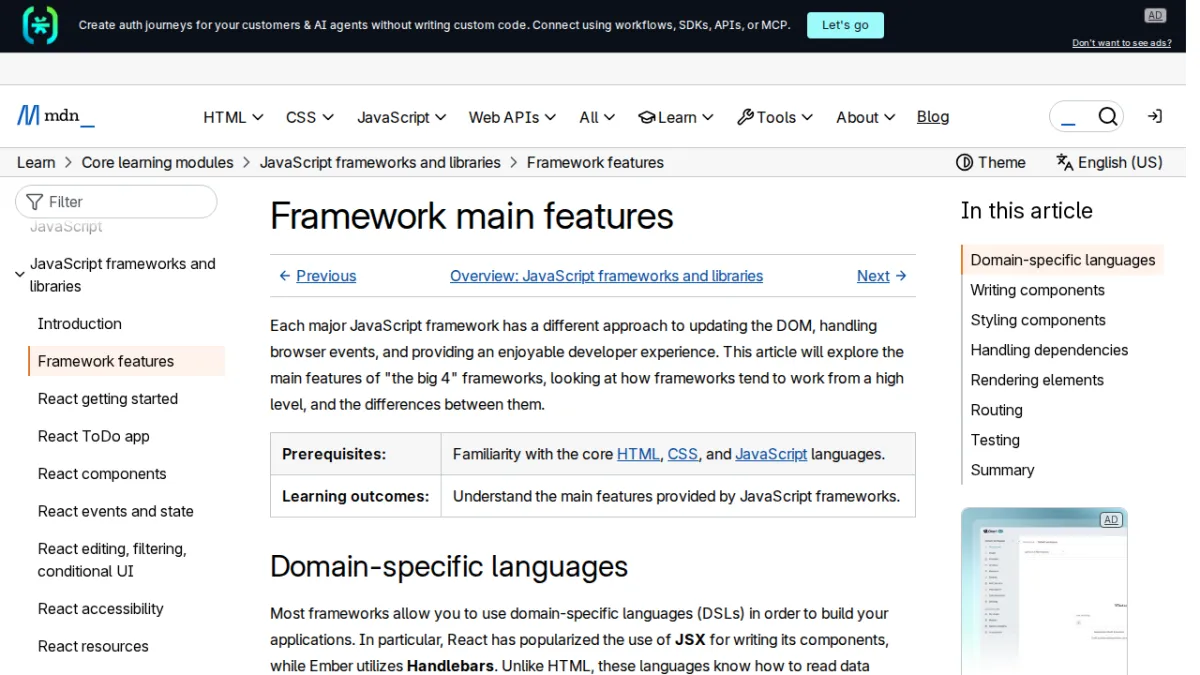Viewport: 1200px width, 675px height.
Task: Click the Descope ad logo
Action: point(40,25)
